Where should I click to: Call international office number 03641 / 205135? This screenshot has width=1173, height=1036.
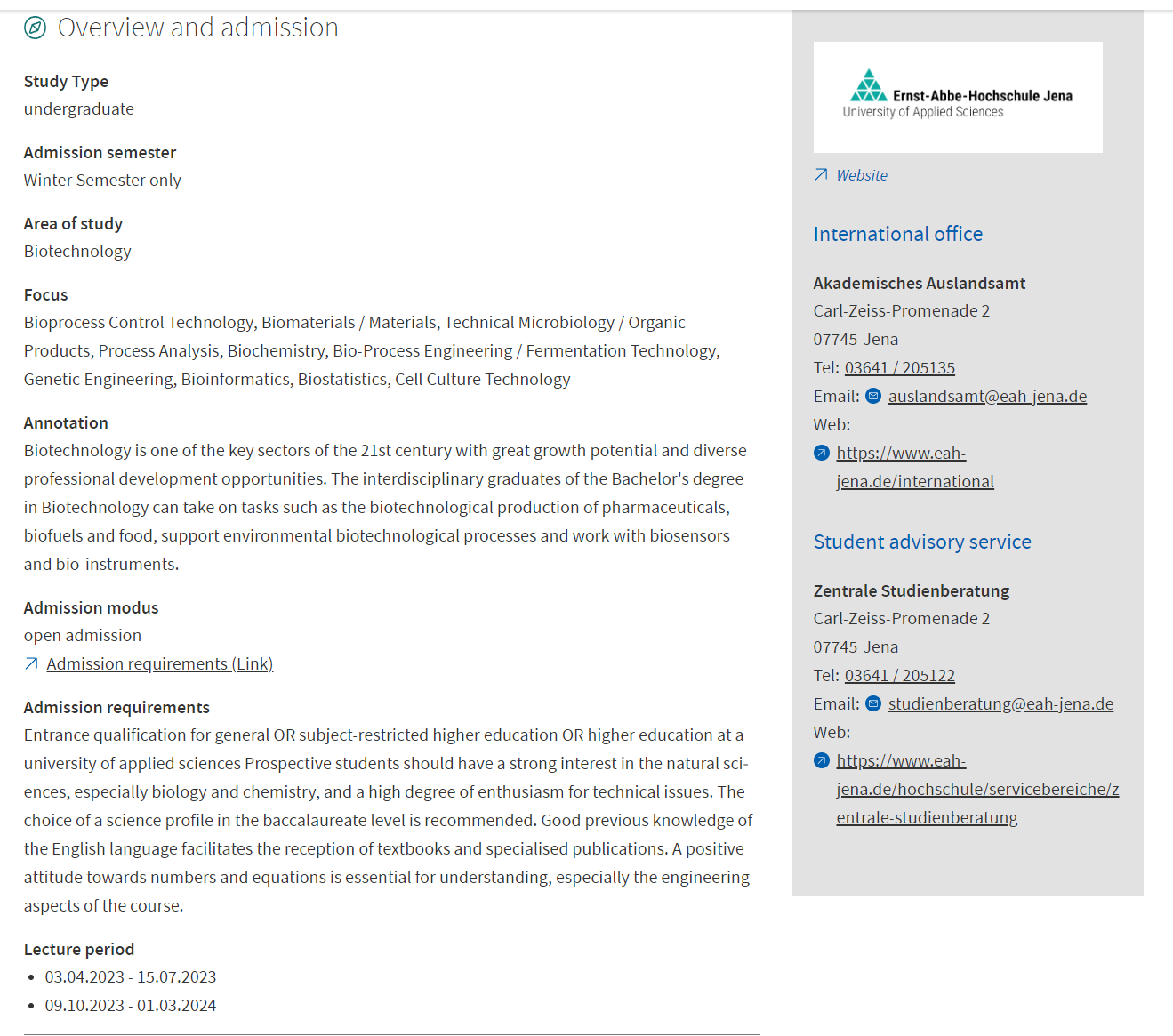[899, 368]
